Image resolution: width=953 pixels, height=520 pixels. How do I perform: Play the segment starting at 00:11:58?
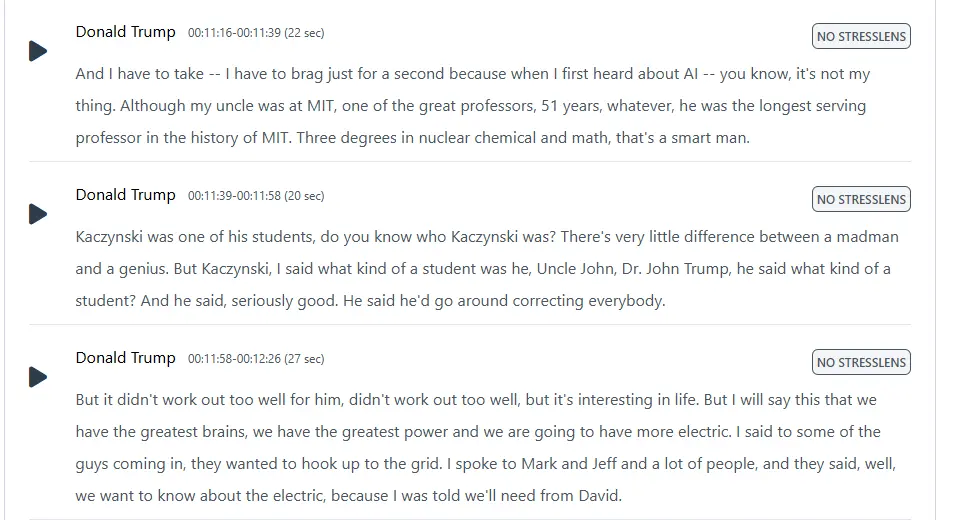coord(38,377)
